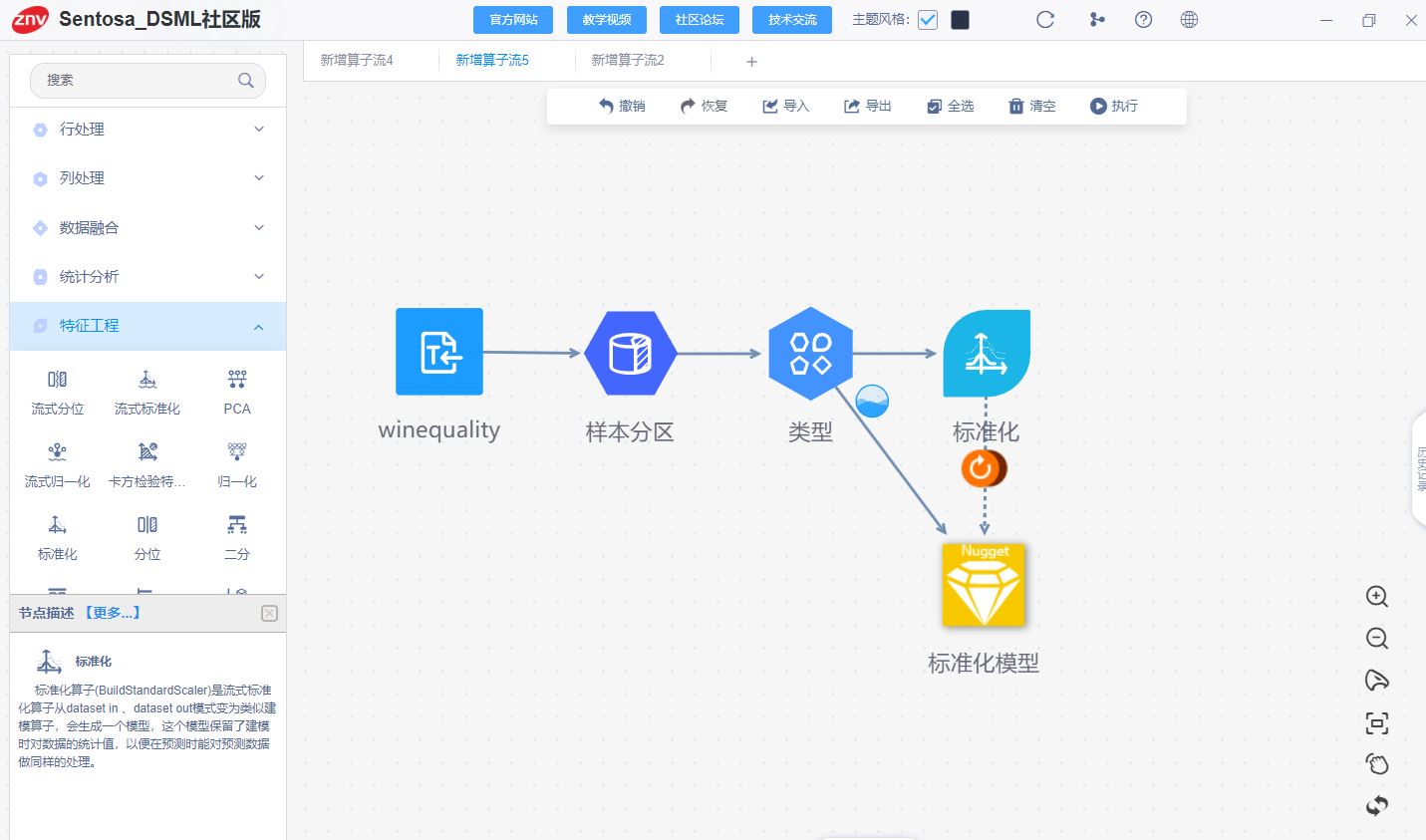Select the light theme checkbox
This screenshot has height=840, width=1426.
coord(928,20)
